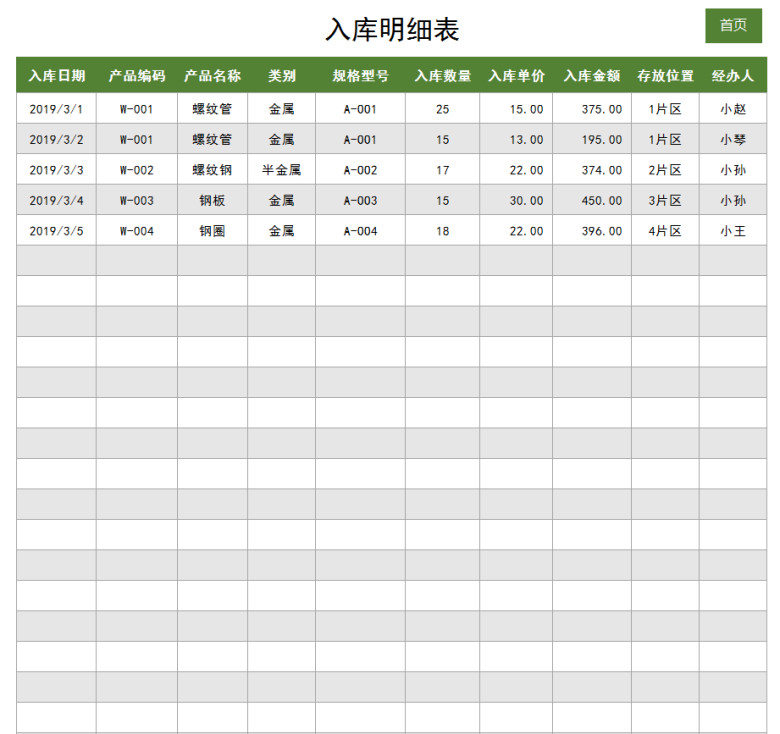The width and height of the screenshot is (780, 734).
Task: Select product code W-003
Action: (x=137, y=200)
